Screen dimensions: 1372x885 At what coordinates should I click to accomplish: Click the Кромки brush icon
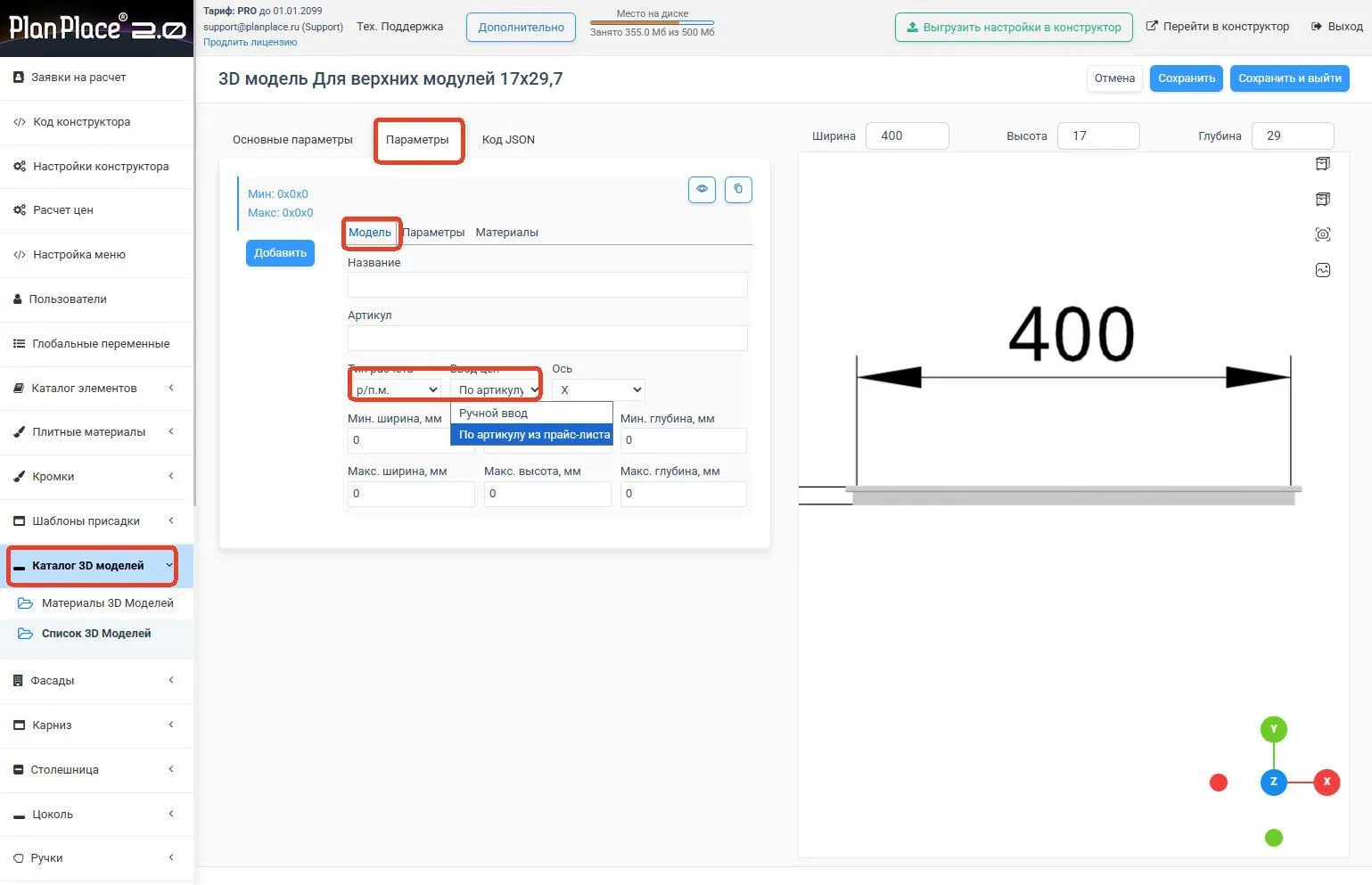tap(20, 477)
